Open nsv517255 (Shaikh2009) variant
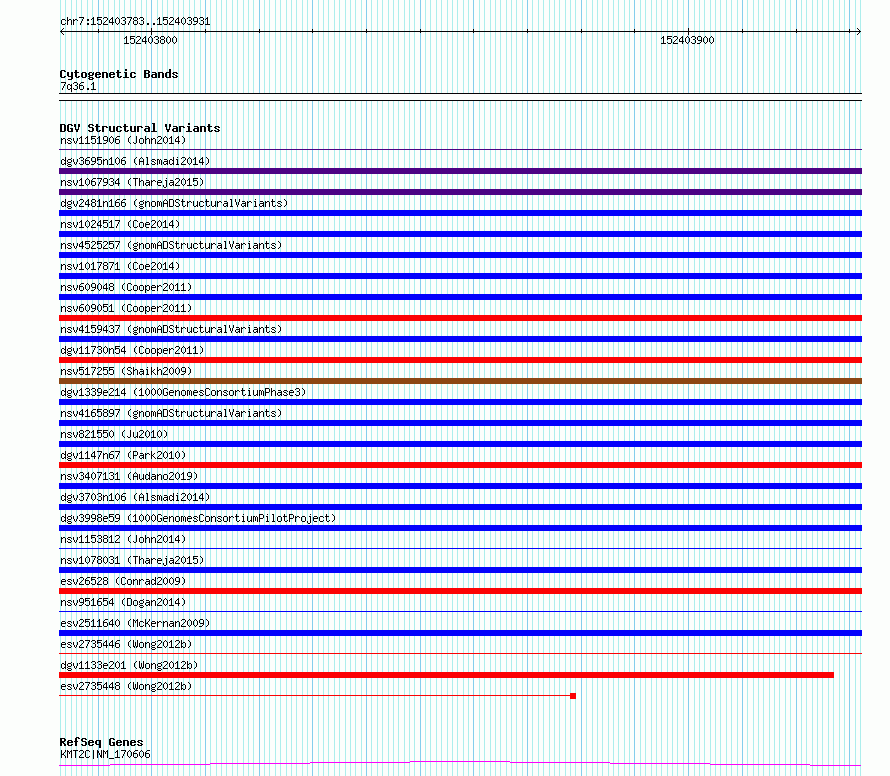The height and width of the screenshot is (776, 890). (126, 371)
